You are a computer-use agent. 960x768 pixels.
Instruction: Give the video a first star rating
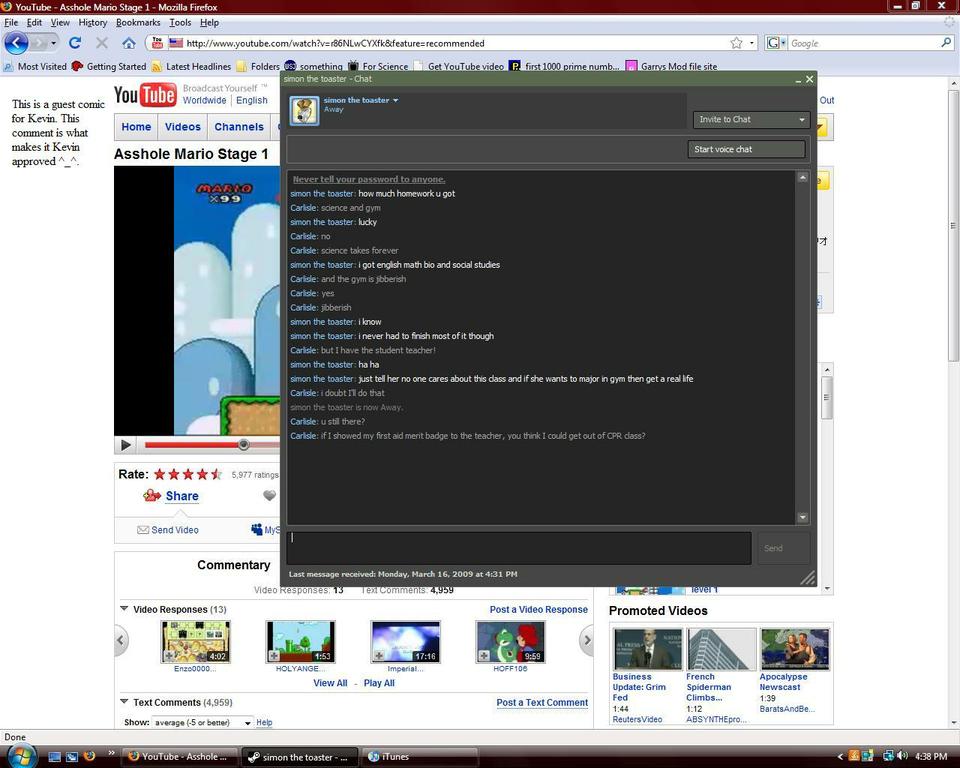[x=160, y=474]
